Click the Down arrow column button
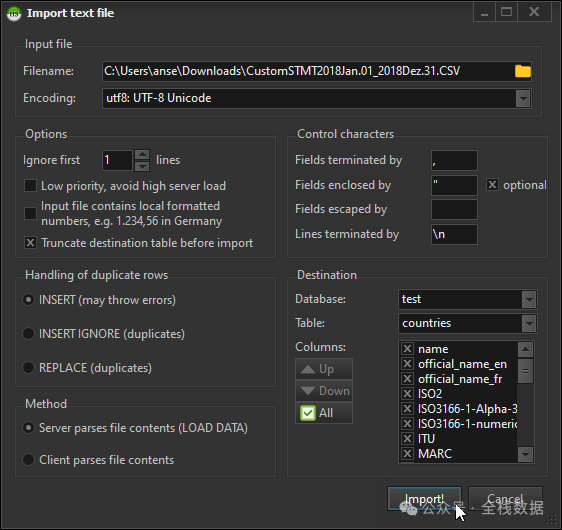Image resolution: width=562 pixels, height=530 pixels. point(324,391)
